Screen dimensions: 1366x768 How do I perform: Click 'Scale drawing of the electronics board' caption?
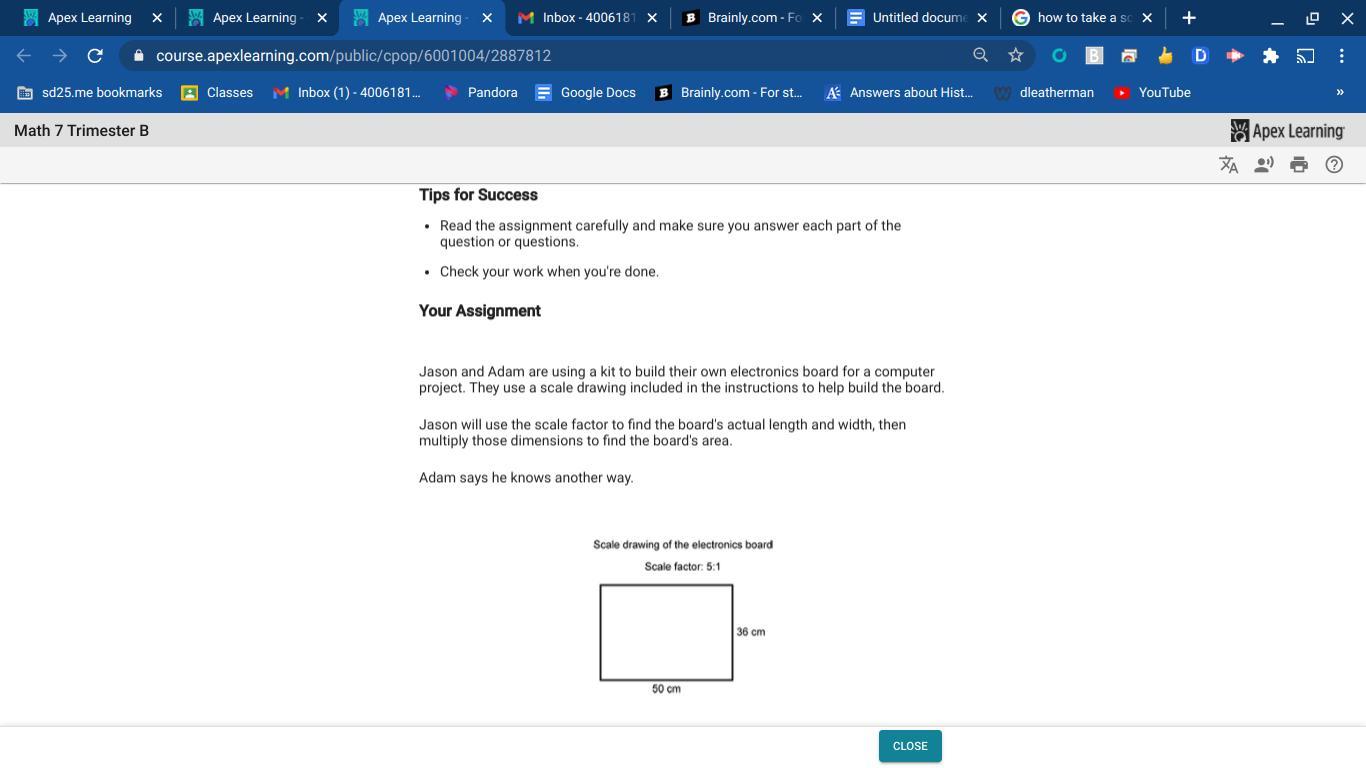tap(683, 545)
